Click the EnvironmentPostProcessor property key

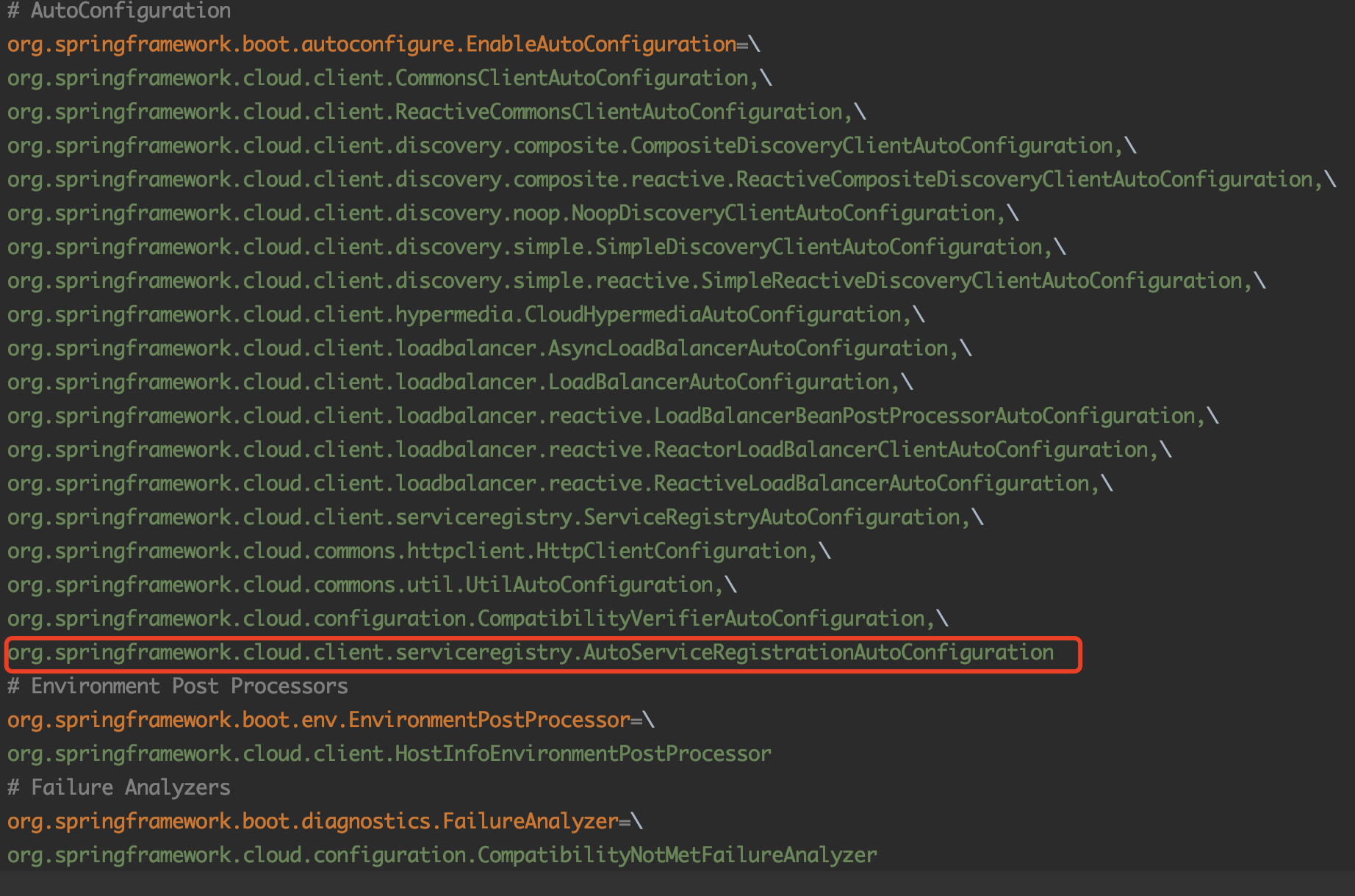click(319, 720)
